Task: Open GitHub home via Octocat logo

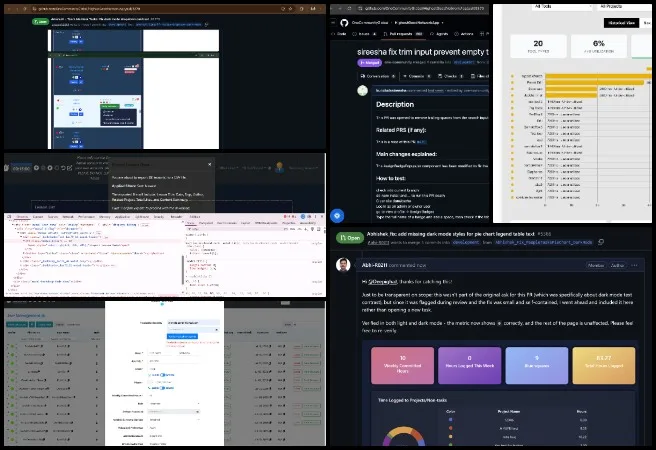Action: tap(344, 23)
